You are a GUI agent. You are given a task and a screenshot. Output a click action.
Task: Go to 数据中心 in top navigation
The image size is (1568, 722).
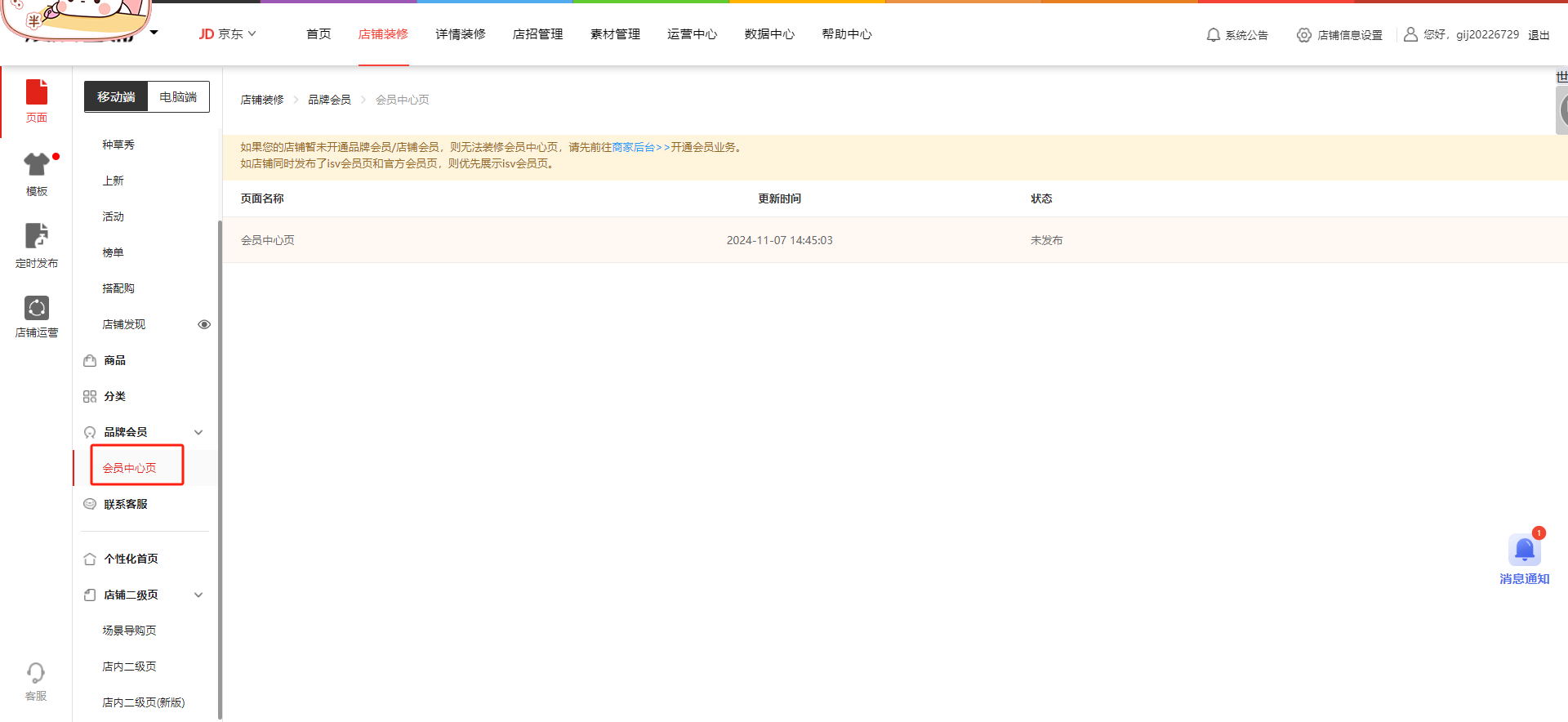[768, 33]
